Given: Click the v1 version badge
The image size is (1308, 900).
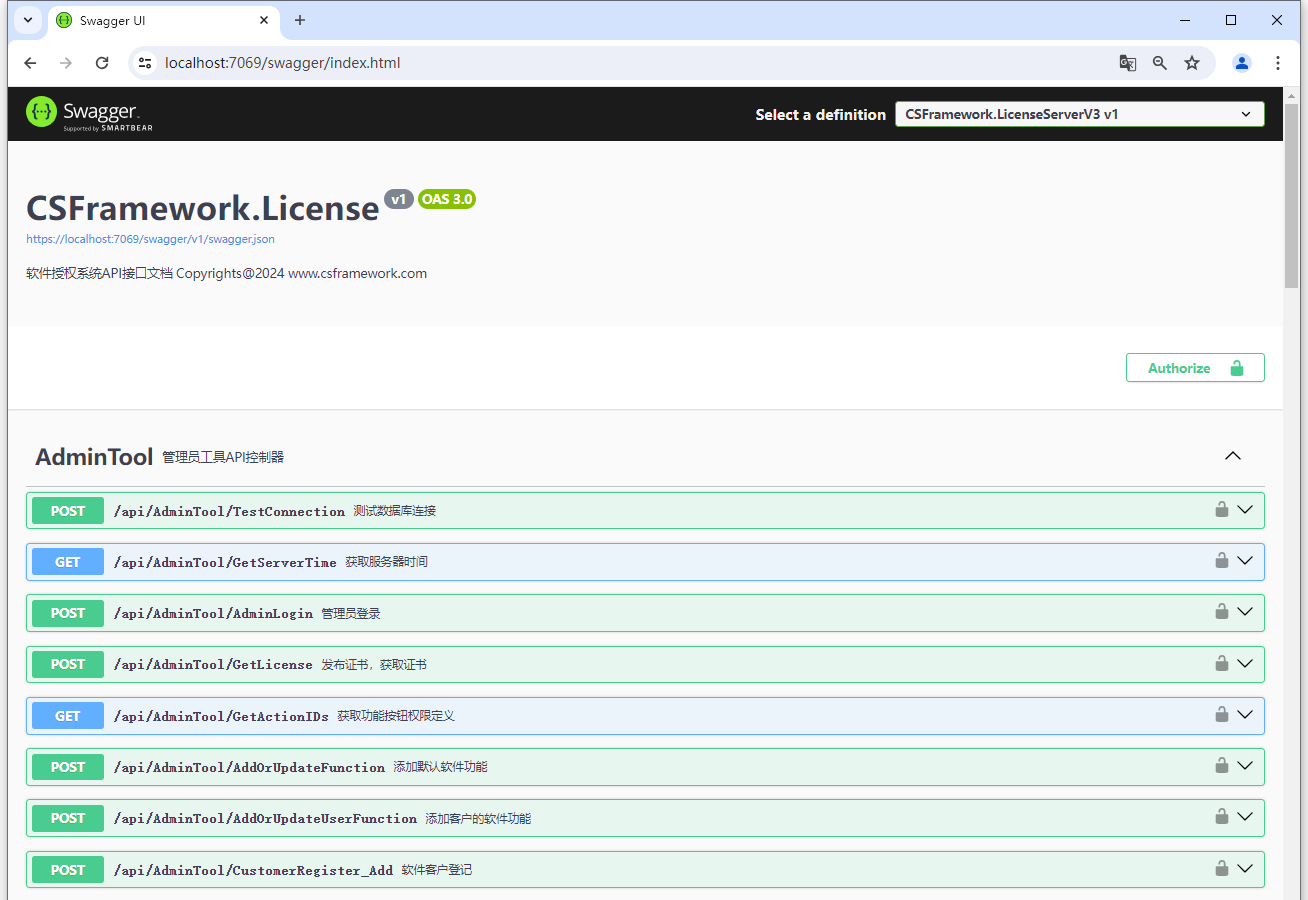Looking at the screenshot, I should coord(398,199).
